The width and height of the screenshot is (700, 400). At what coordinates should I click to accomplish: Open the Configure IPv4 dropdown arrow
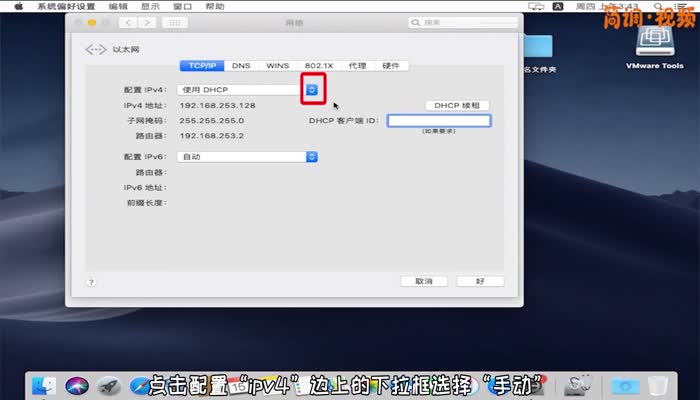pyautogui.click(x=312, y=90)
